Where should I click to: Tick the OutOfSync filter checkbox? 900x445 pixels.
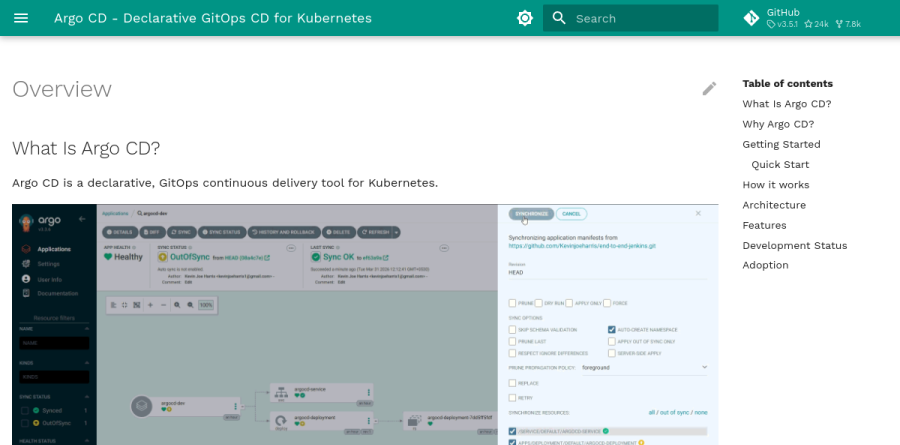25,423
